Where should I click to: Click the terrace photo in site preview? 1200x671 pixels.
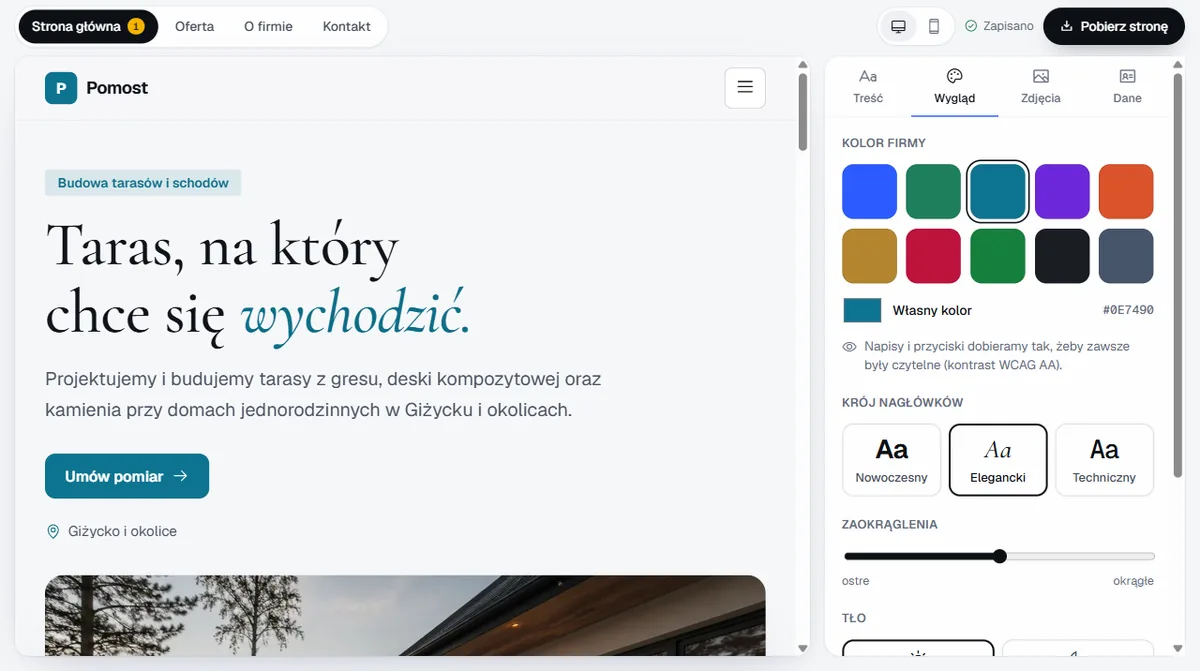[405, 615]
